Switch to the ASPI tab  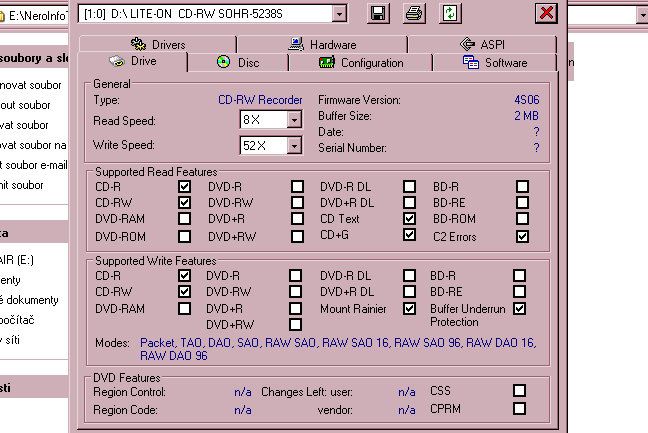(482, 44)
